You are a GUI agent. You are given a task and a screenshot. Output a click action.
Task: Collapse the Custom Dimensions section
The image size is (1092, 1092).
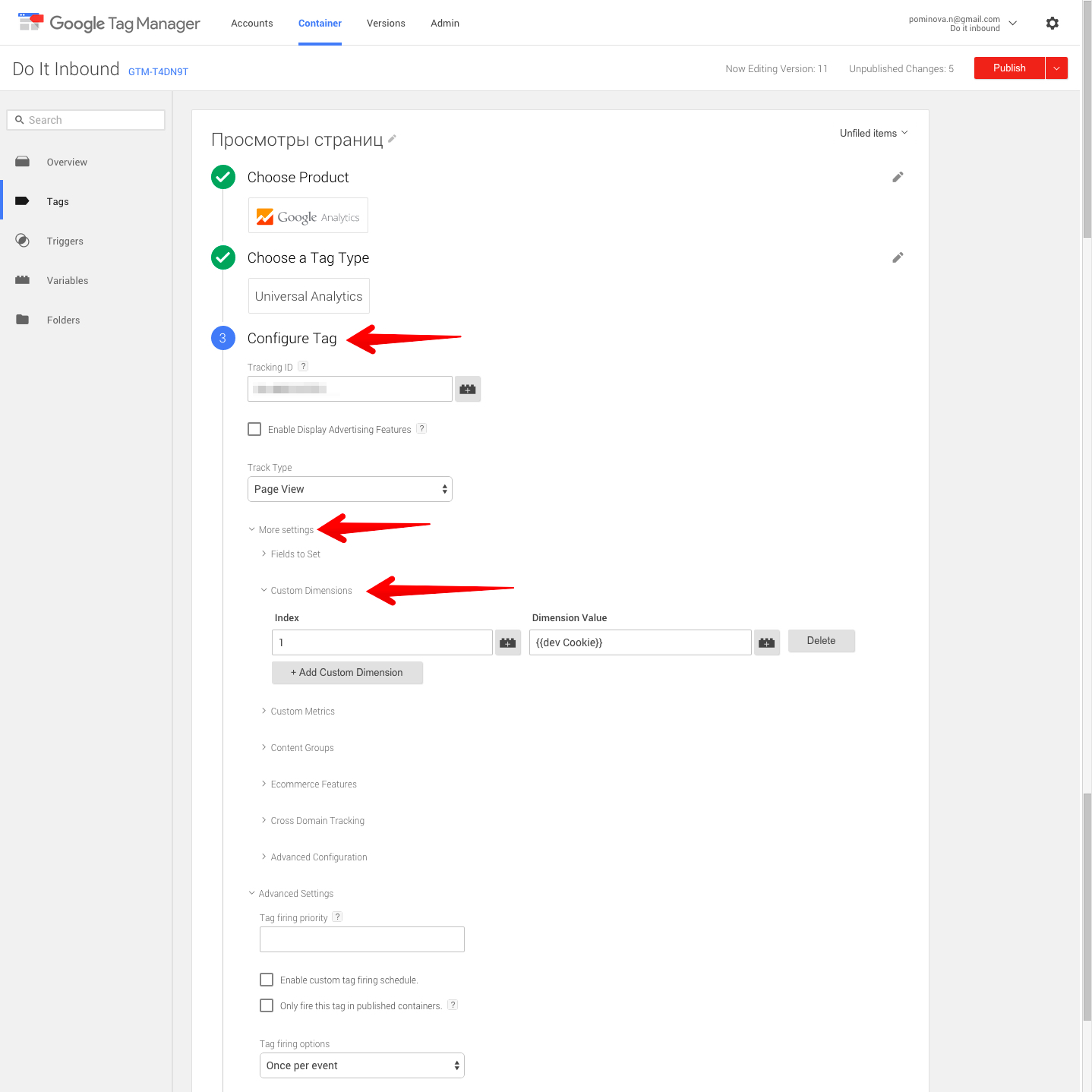pyautogui.click(x=307, y=591)
